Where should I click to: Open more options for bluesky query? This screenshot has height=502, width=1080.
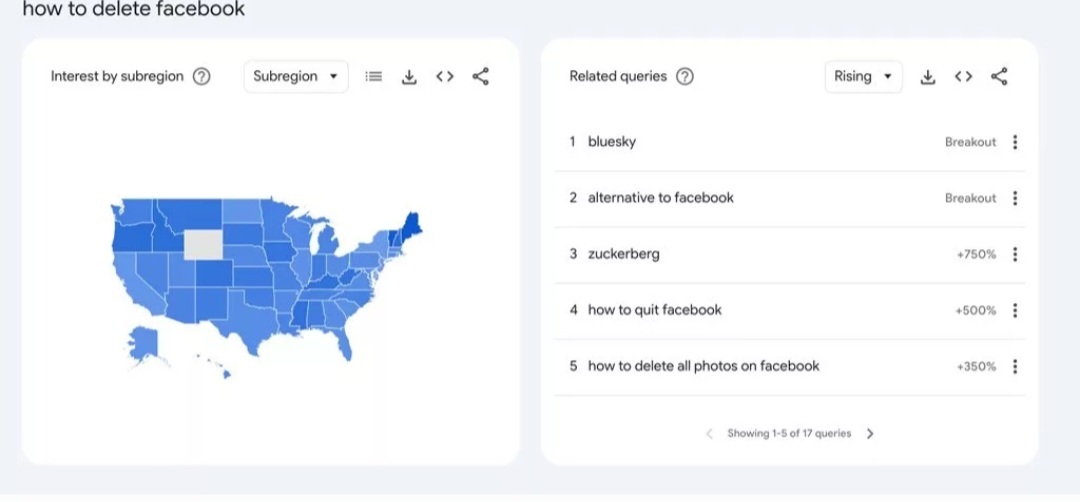click(x=1015, y=142)
